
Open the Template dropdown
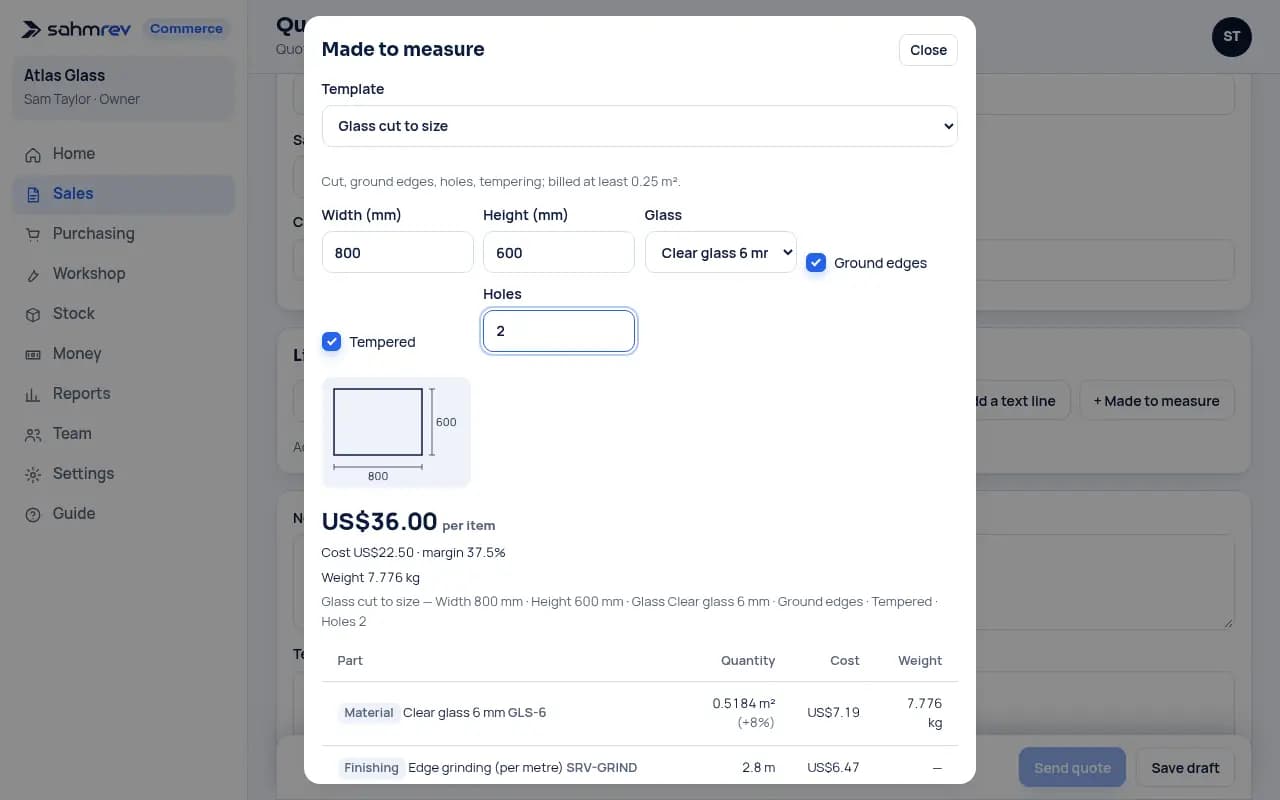click(640, 126)
